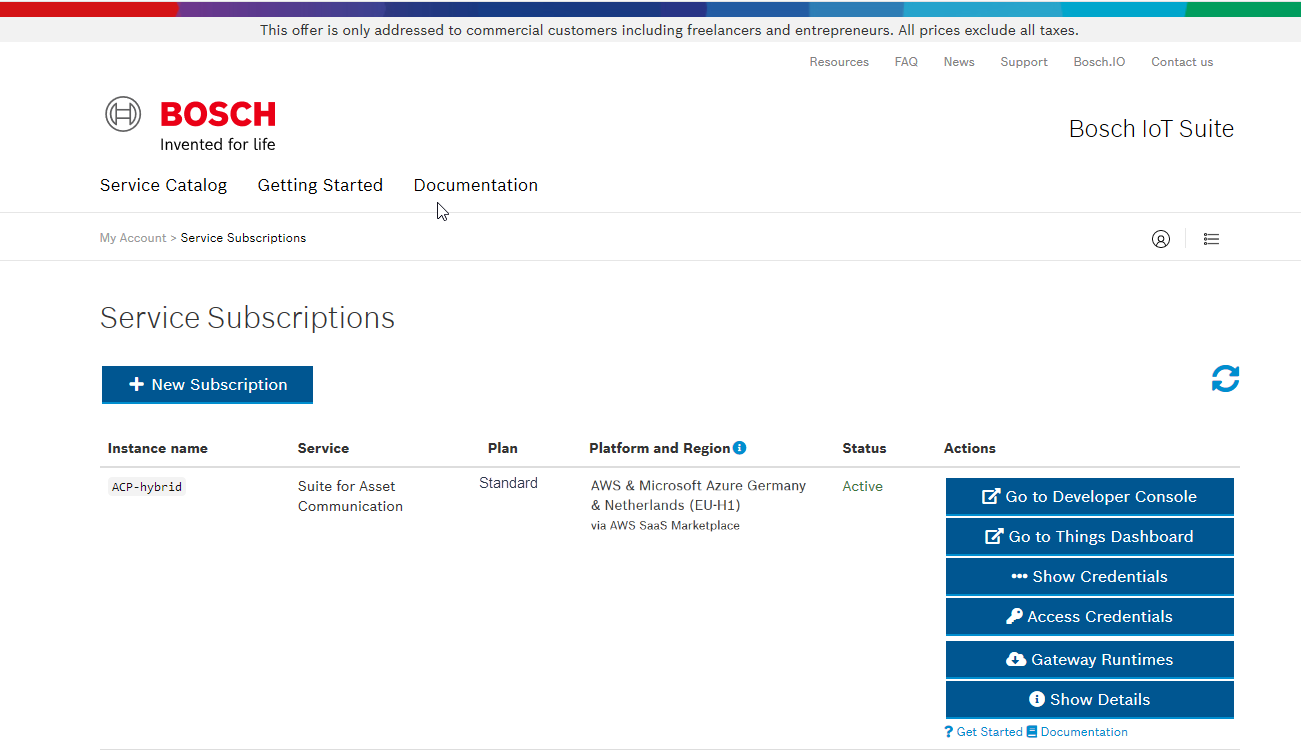Screen dimensions: 1301x750
Task: Open Access Credentials
Action: coord(1089,617)
